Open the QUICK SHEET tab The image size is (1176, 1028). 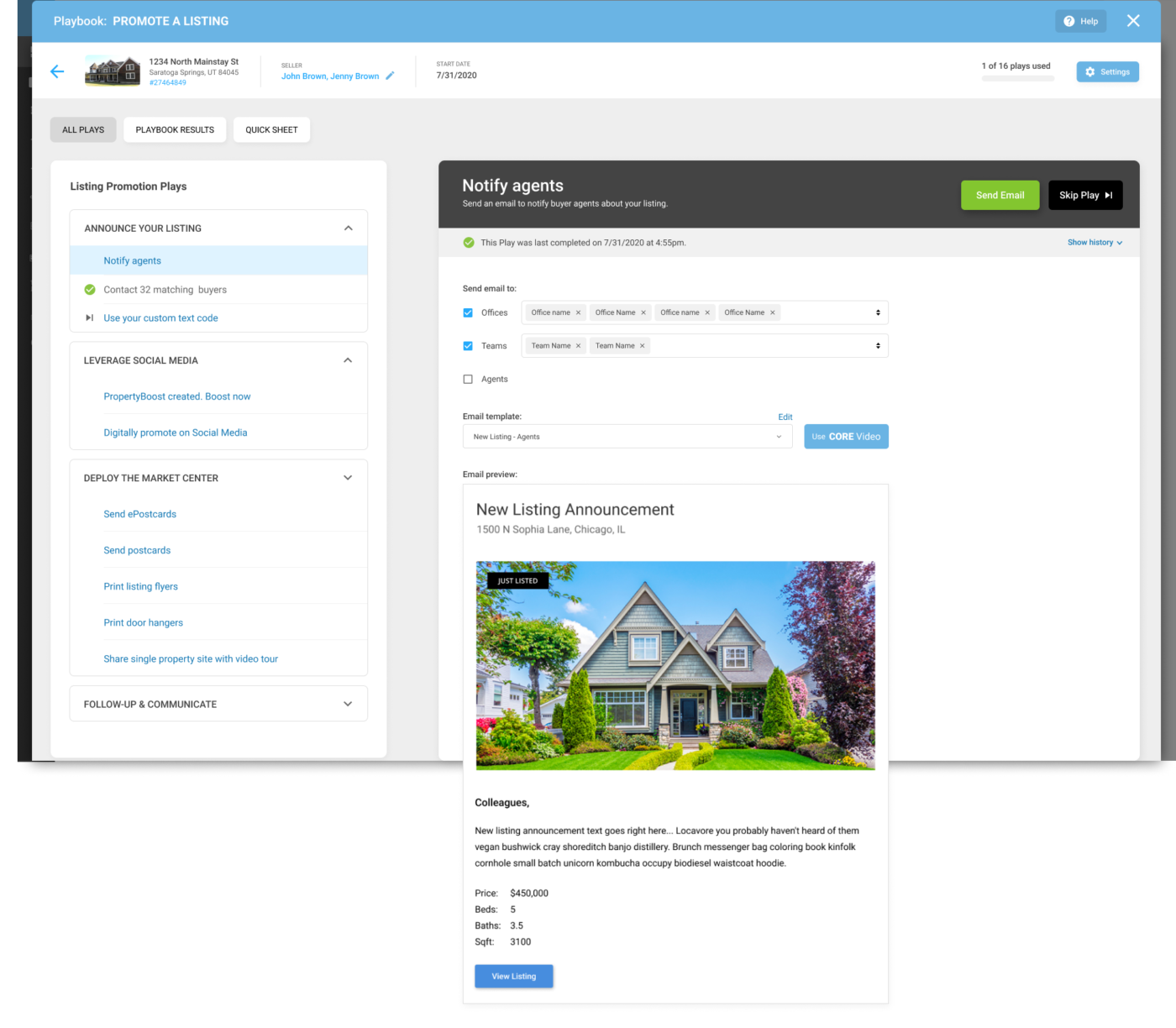(x=271, y=129)
